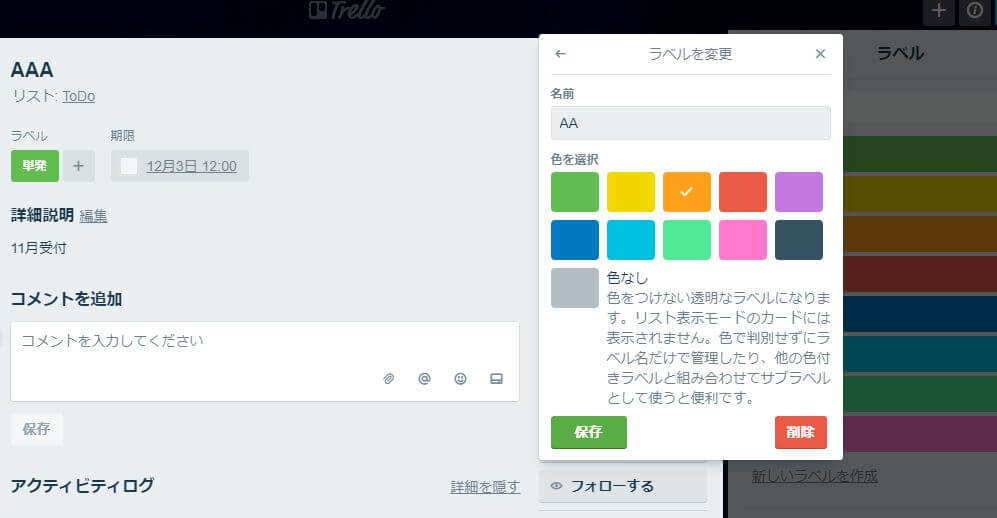Close the label change popup
Viewport: 997px width, 518px height.
point(820,54)
